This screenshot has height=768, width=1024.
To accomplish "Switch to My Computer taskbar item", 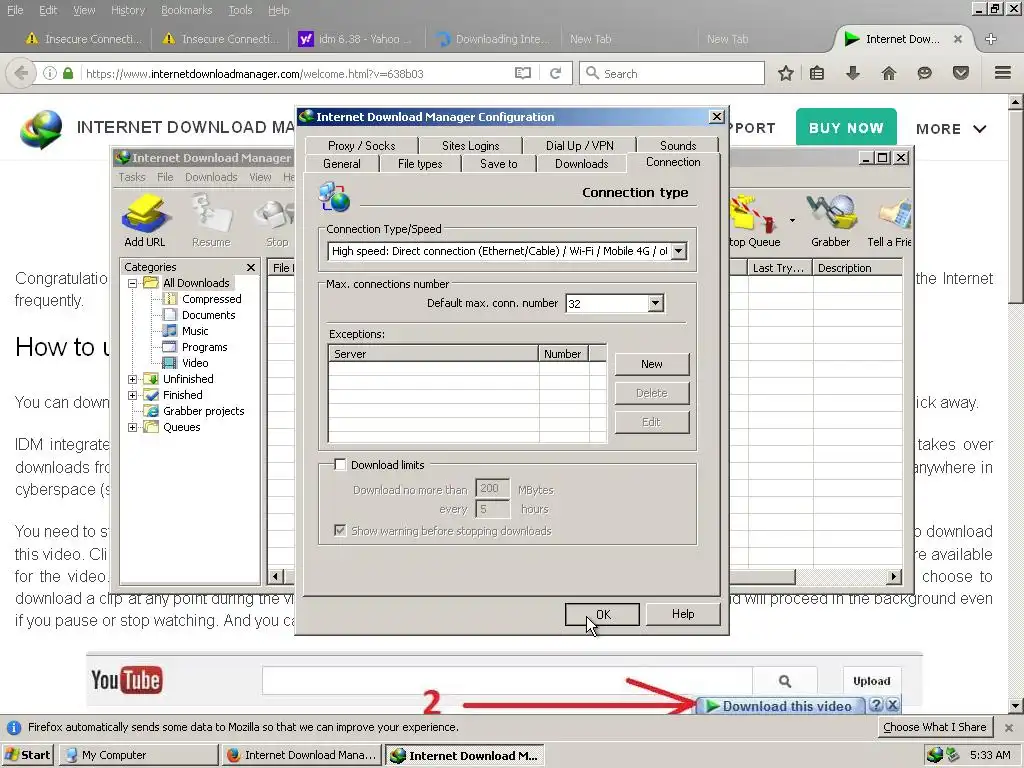I will [138, 755].
